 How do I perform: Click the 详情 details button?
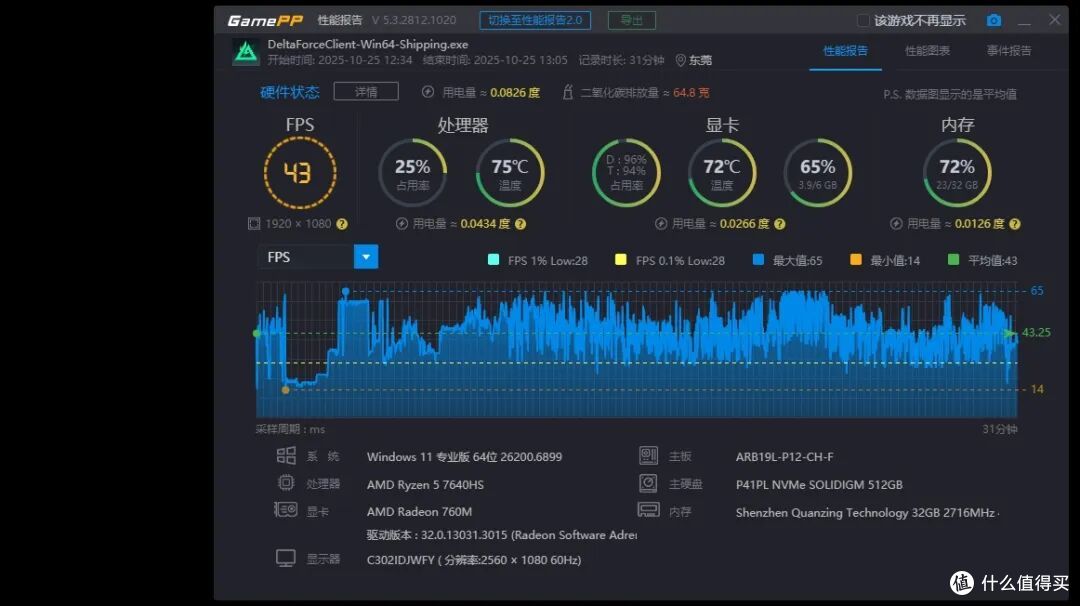pos(366,92)
